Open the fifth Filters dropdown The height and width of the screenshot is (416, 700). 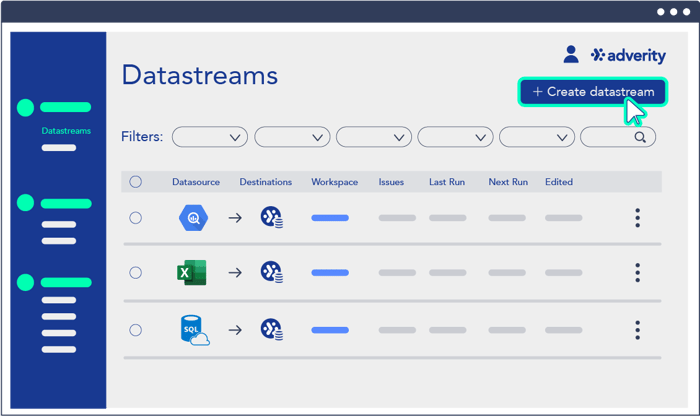pos(537,137)
